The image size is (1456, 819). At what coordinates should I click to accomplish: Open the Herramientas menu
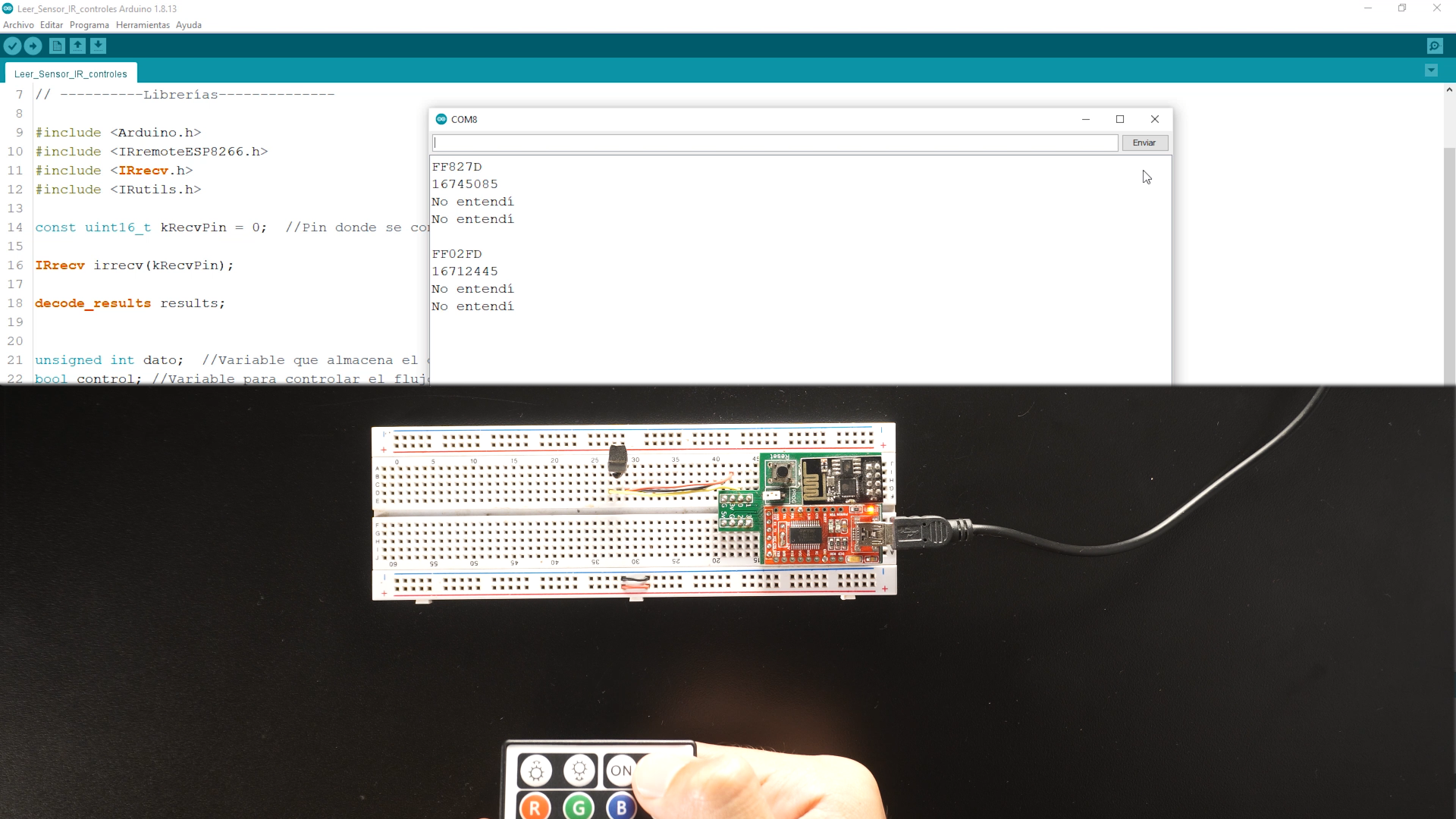point(145,24)
